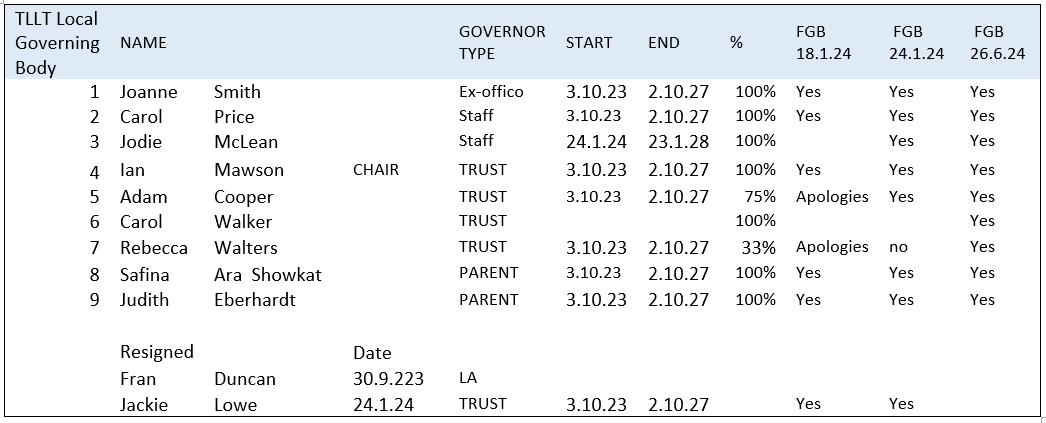The height and width of the screenshot is (423, 1046).
Task: Select the Ara Showkat surname cell
Action: coord(268,275)
